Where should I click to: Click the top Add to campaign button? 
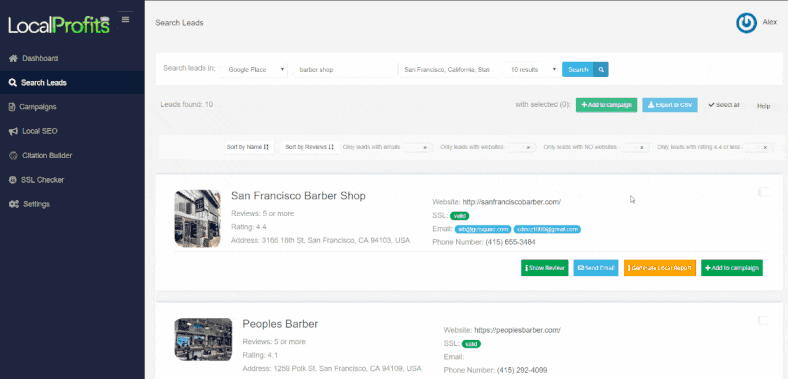[x=606, y=105]
